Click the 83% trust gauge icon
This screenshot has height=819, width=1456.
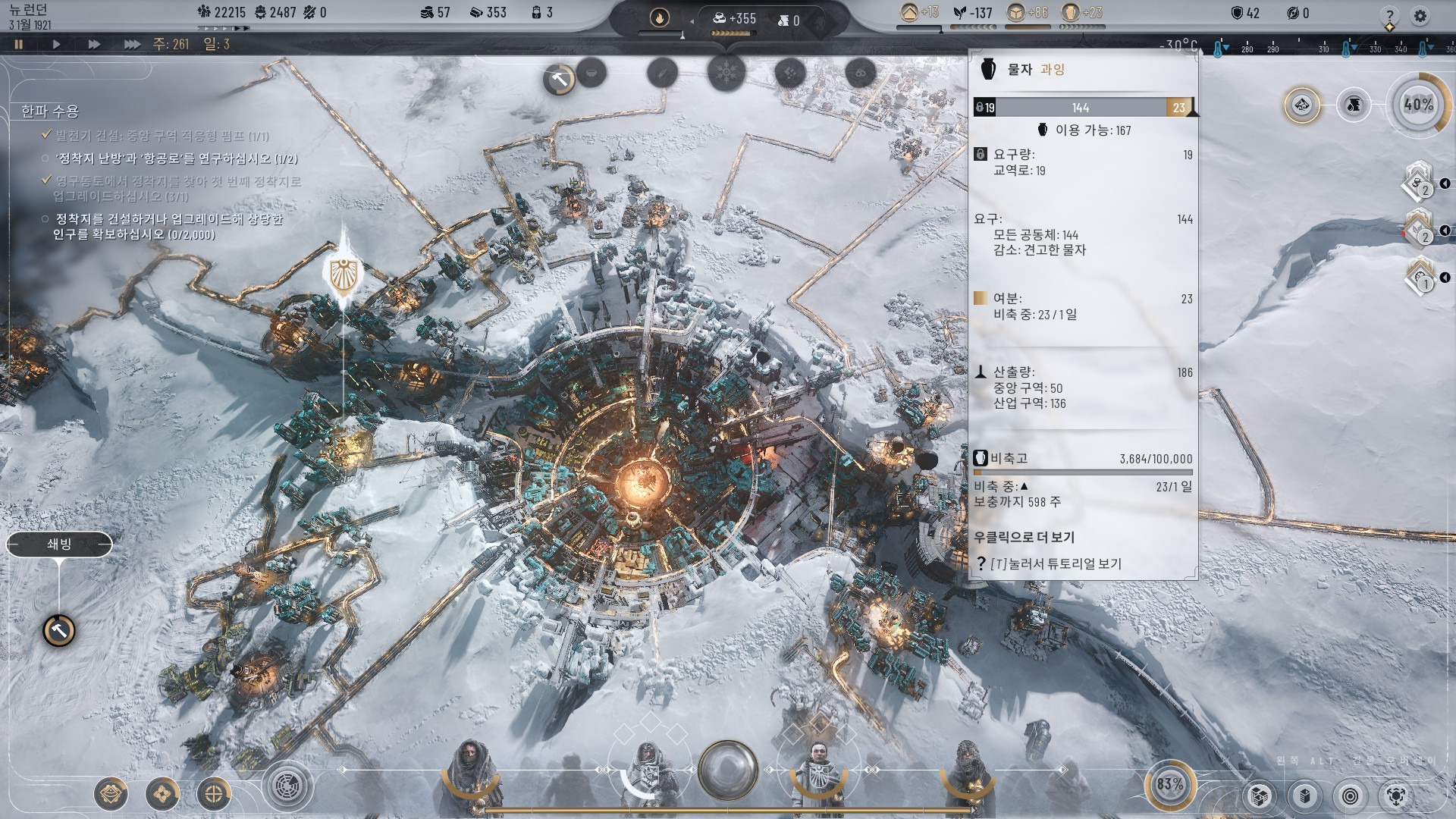[1169, 784]
